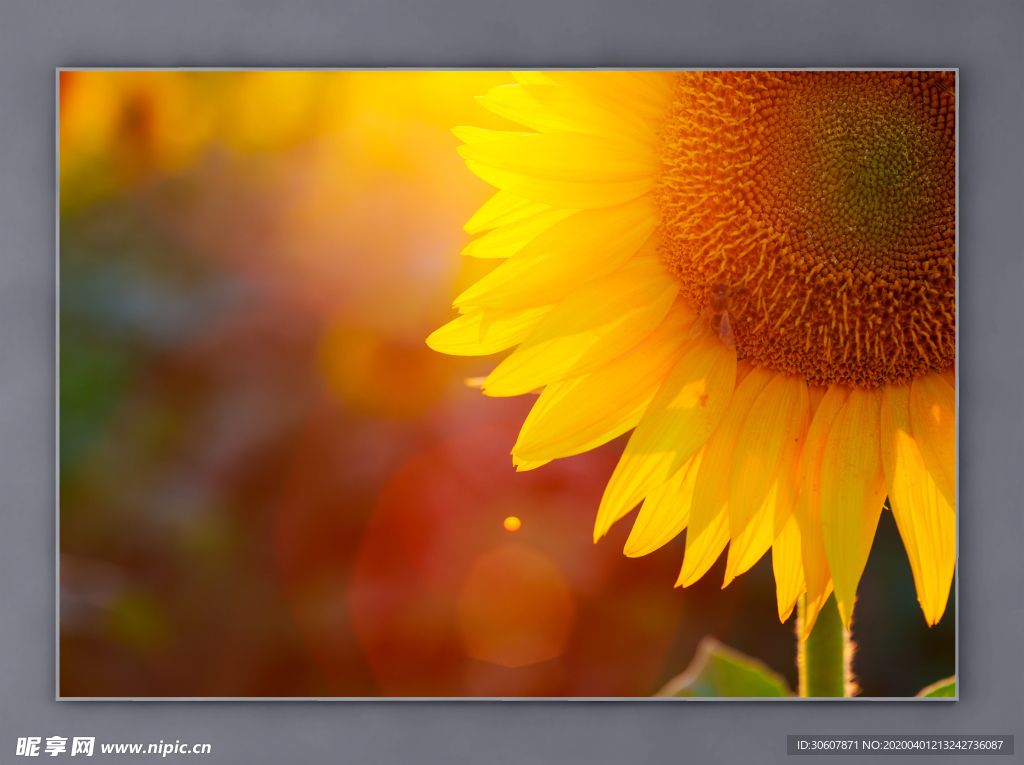Click the framed sunflower photo
The height and width of the screenshot is (765, 1024).
(x=507, y=384)
